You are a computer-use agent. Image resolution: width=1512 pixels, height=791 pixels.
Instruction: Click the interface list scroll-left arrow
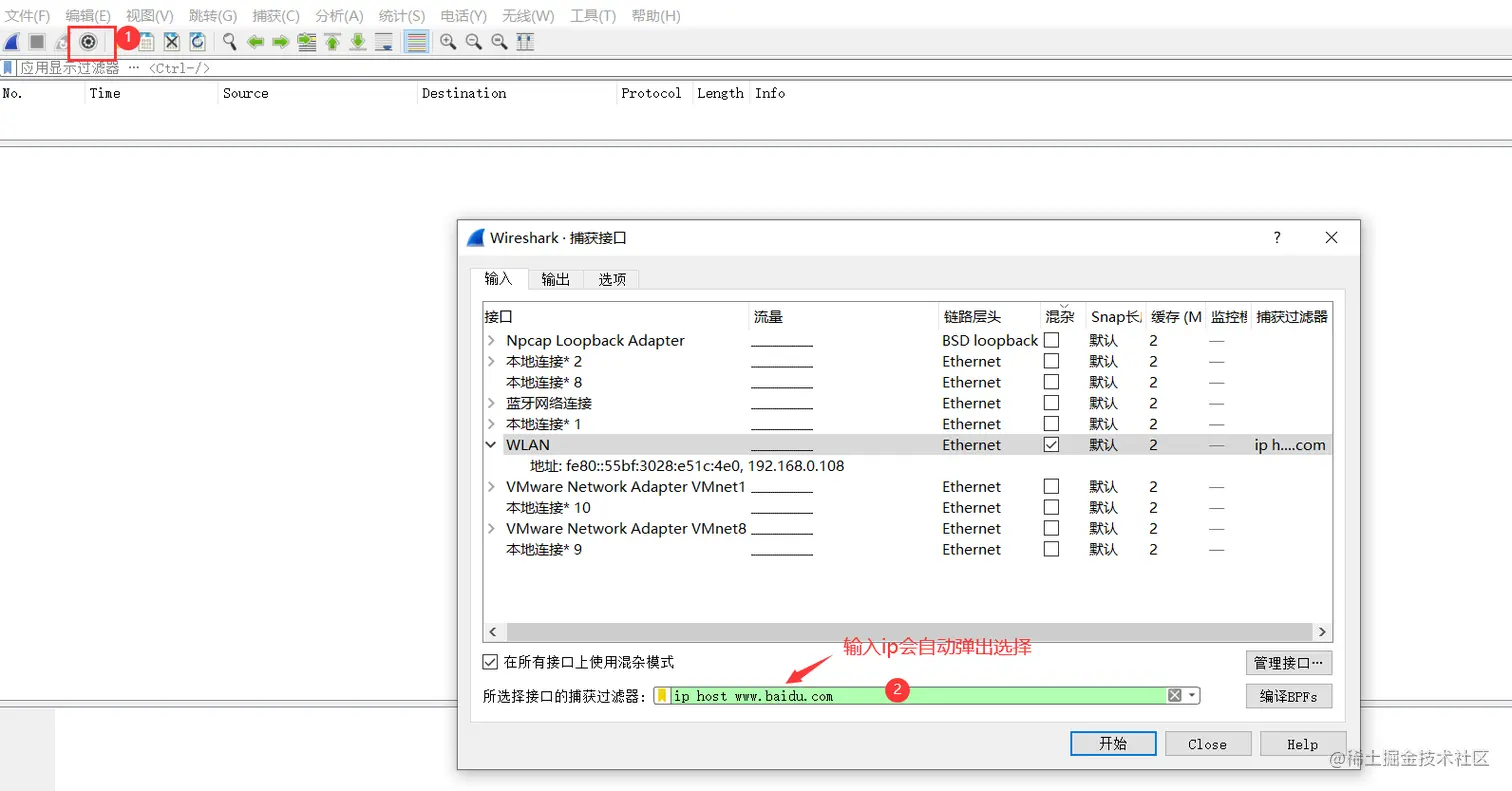click(493, 632)
